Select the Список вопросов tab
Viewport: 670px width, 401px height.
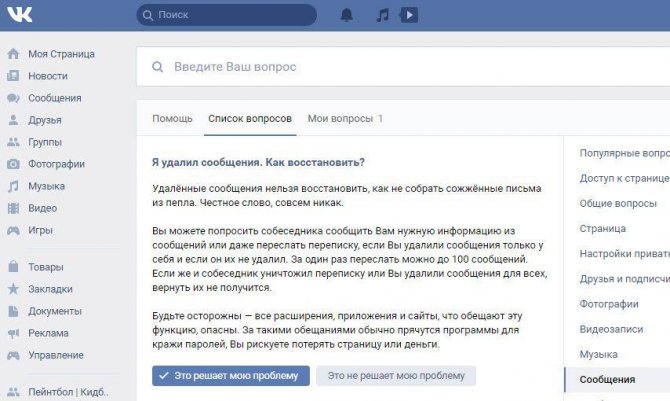tap(250, 118)
